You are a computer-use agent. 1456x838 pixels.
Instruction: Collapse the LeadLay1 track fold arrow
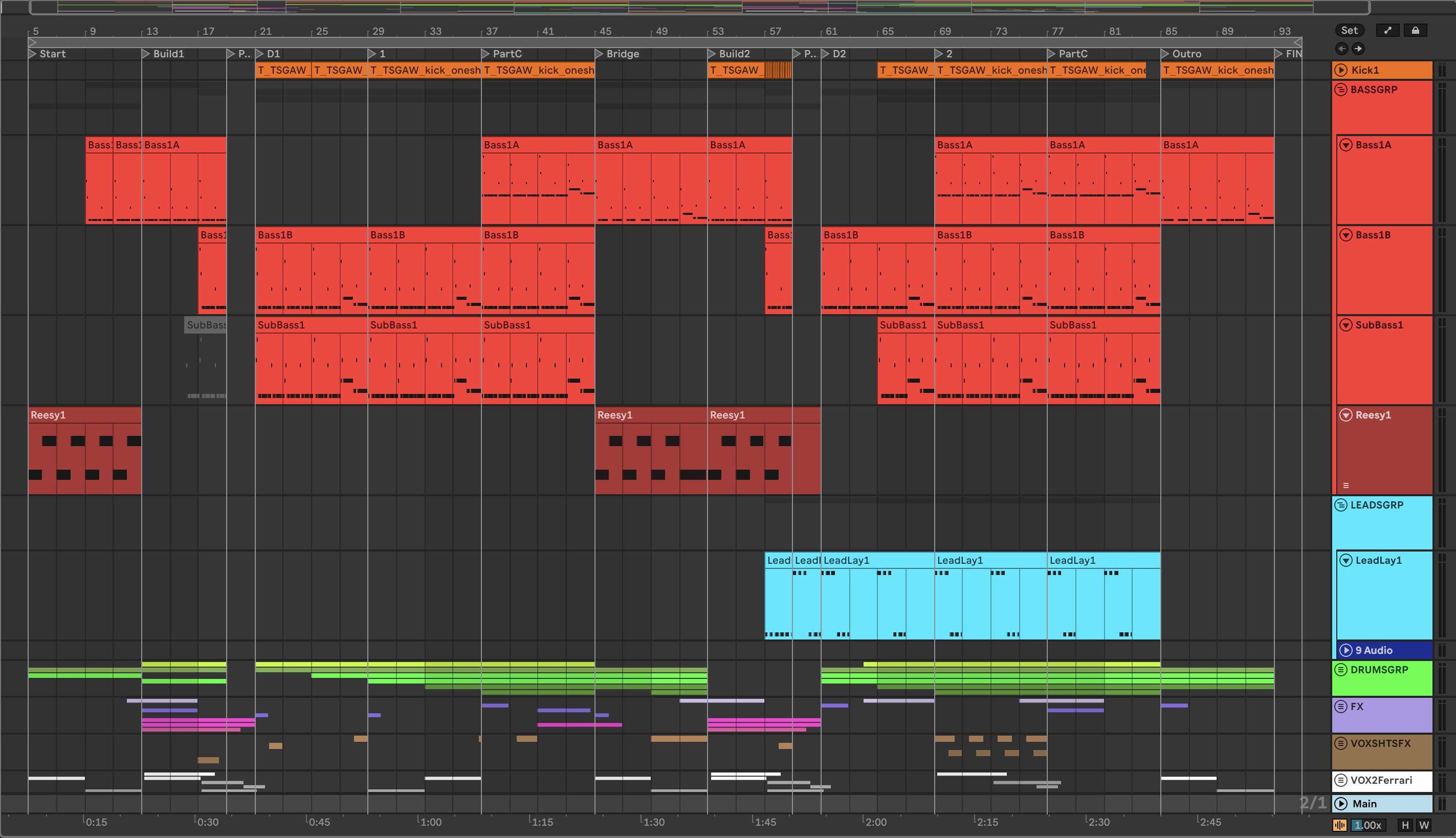(x=1345, y=561)
